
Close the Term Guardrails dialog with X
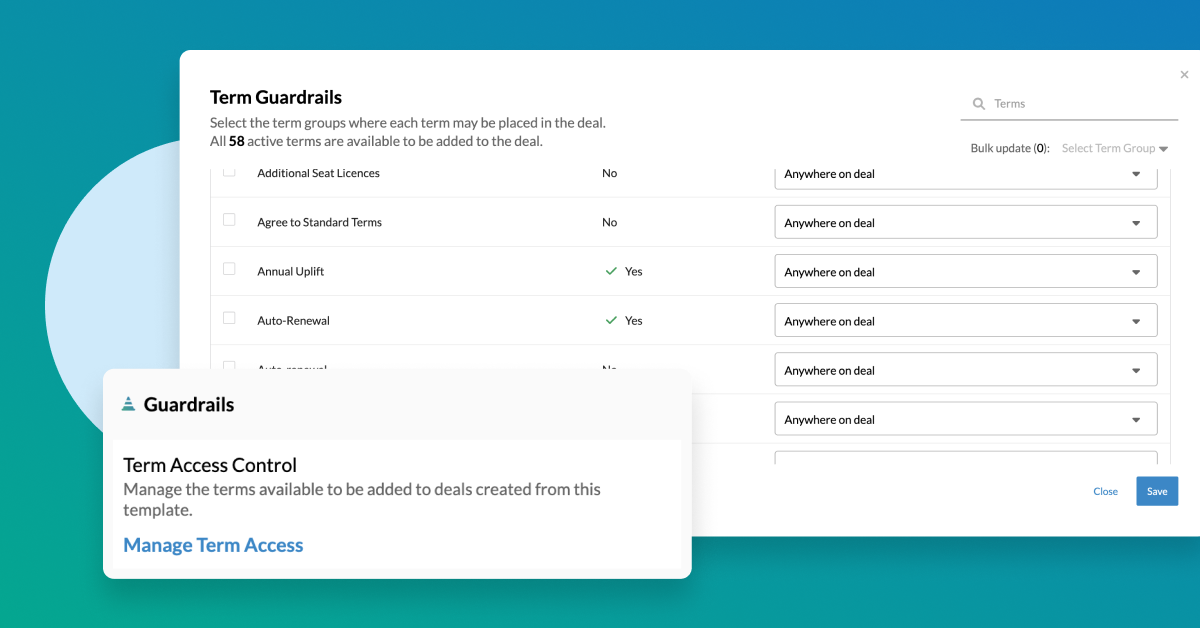(x=1184, y=75)
